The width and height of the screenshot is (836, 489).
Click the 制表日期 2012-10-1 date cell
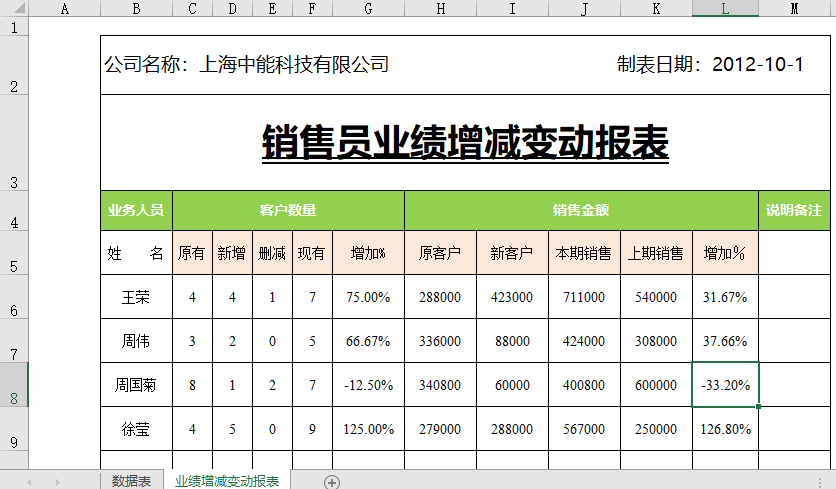tap(710, 65)
